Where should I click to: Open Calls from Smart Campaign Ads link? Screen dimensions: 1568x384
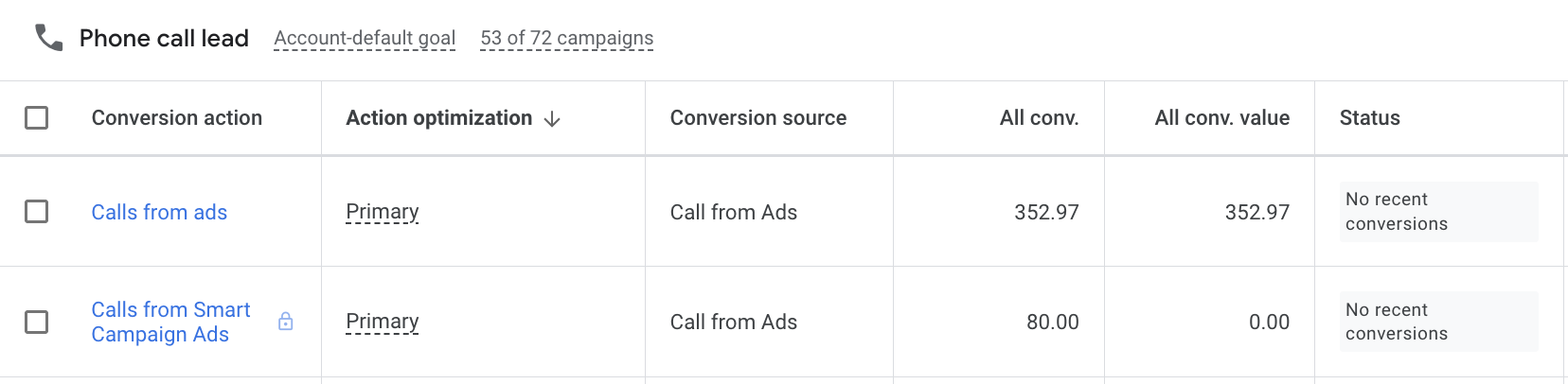coord(171,322)
